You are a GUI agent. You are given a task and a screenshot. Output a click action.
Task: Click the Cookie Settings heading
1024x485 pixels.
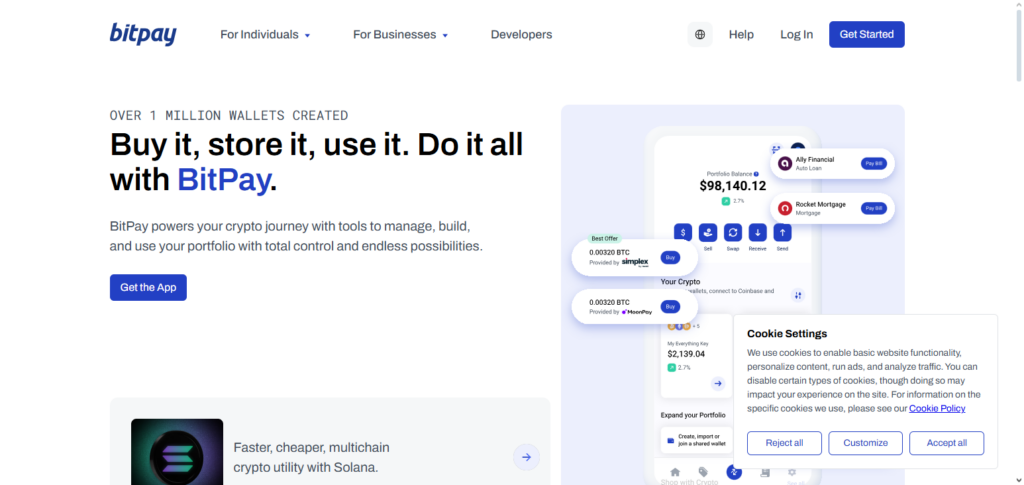click(x=787, y=334)
